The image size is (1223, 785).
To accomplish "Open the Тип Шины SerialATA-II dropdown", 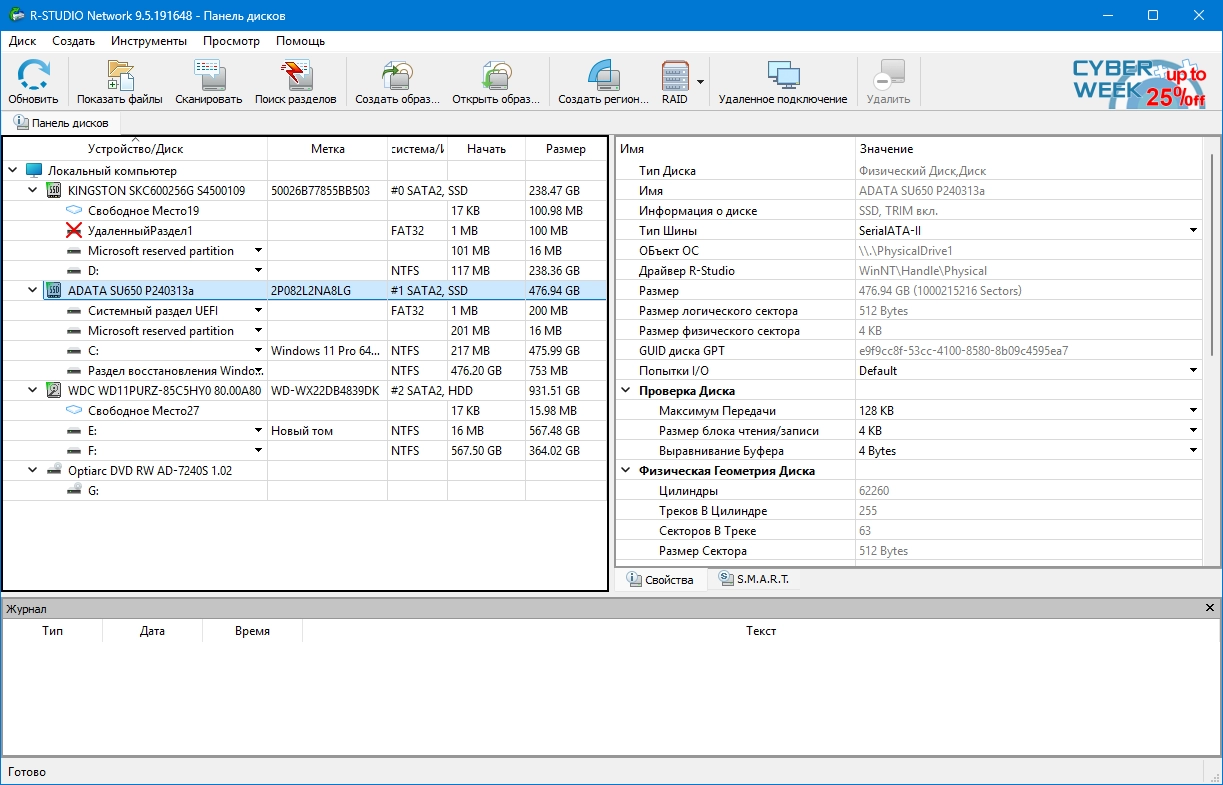I will coord(1193,231).
